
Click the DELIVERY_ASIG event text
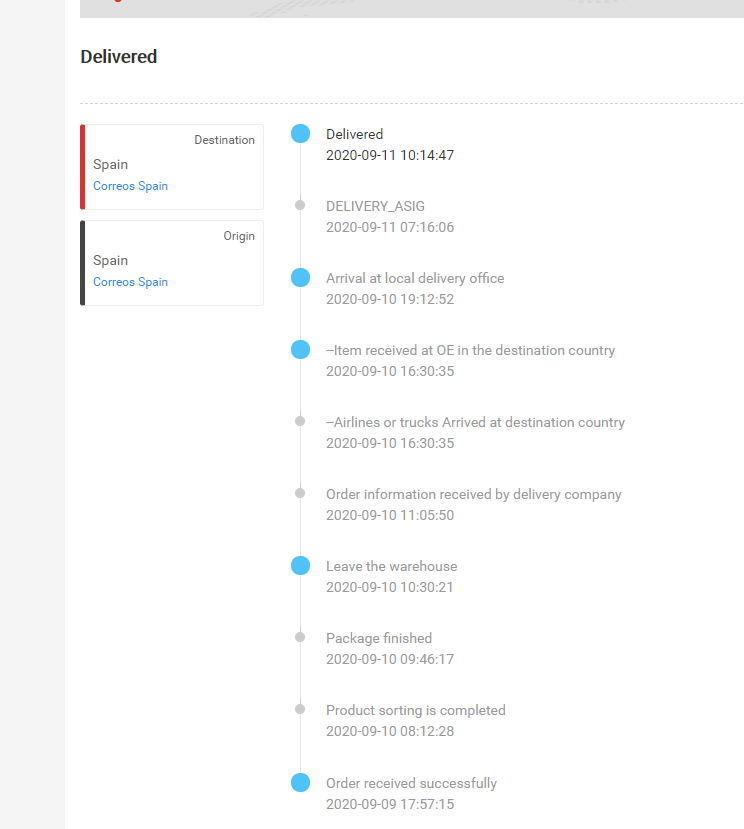[375, 206]
